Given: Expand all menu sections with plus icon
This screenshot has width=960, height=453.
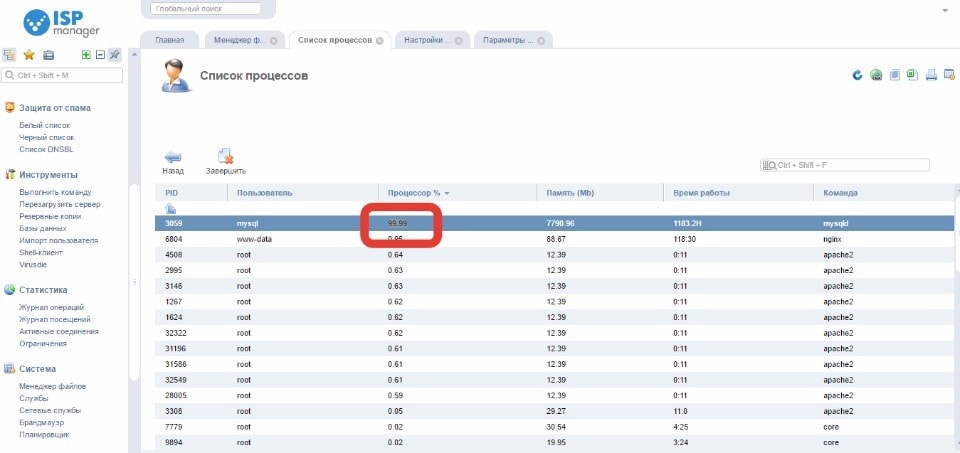Looking at the screenshot, I should [x=86, y=55].
